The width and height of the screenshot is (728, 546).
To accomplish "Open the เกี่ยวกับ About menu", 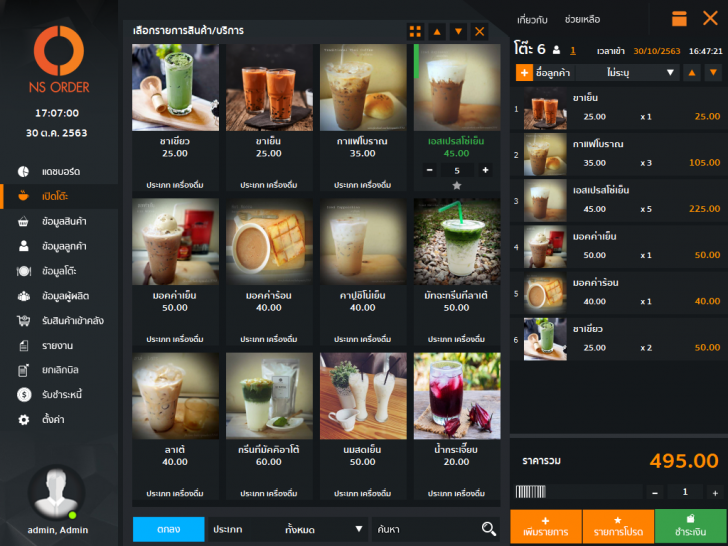I will tap(532, 20).
